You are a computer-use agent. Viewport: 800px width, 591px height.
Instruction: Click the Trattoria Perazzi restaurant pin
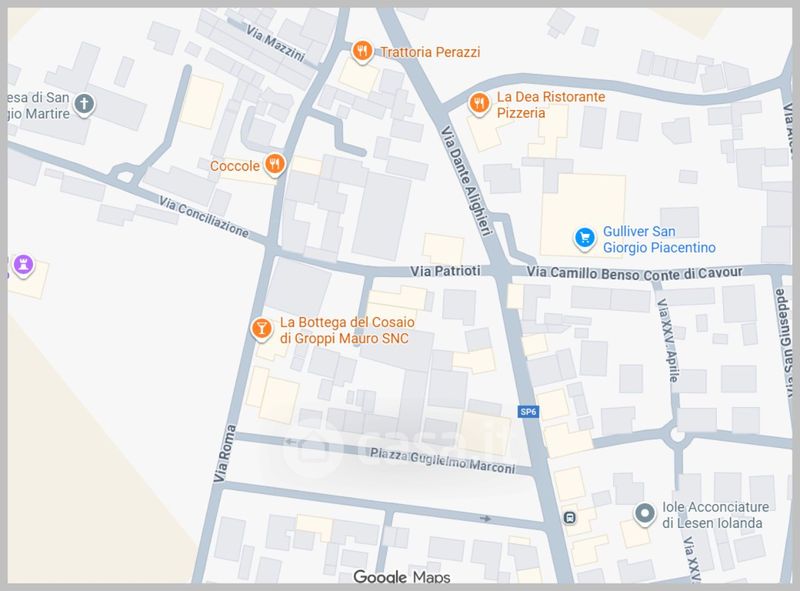(x=362, y=52)
